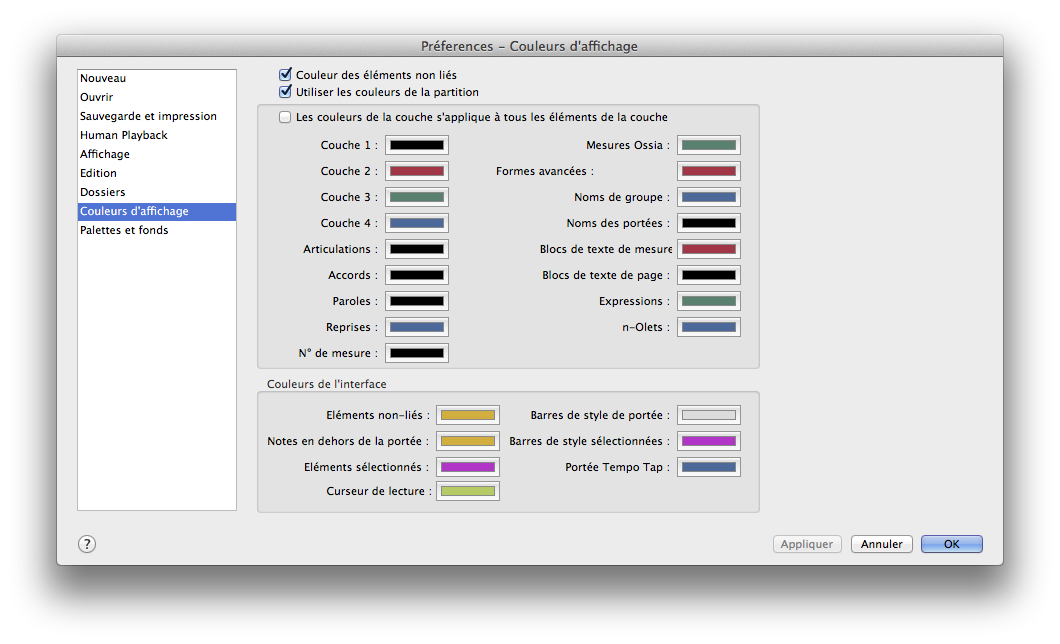Change the Couche 2 red color swatch
1060x644 pixels.
pos(417,171)
